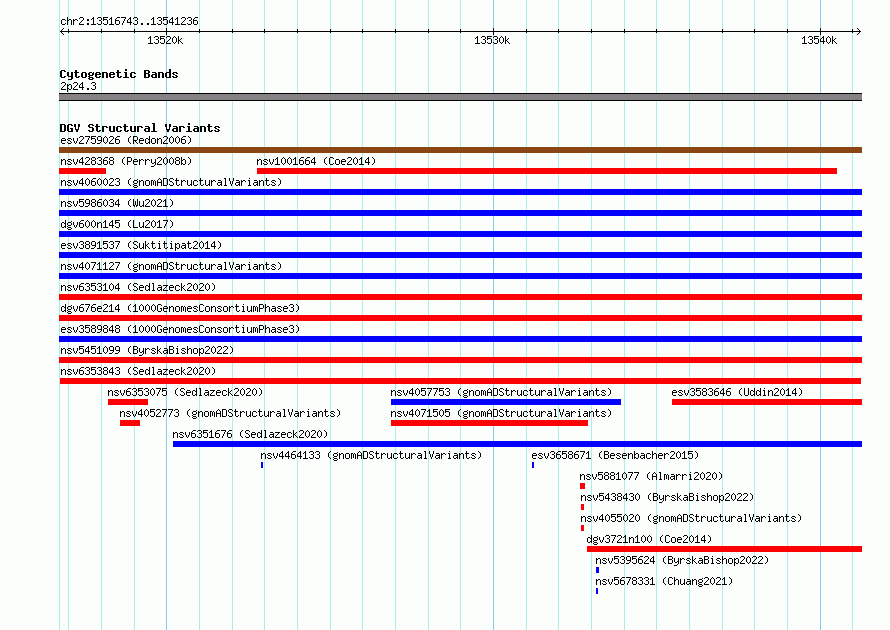Select the red esv3583646 variant bar

(x=767, y=402)
